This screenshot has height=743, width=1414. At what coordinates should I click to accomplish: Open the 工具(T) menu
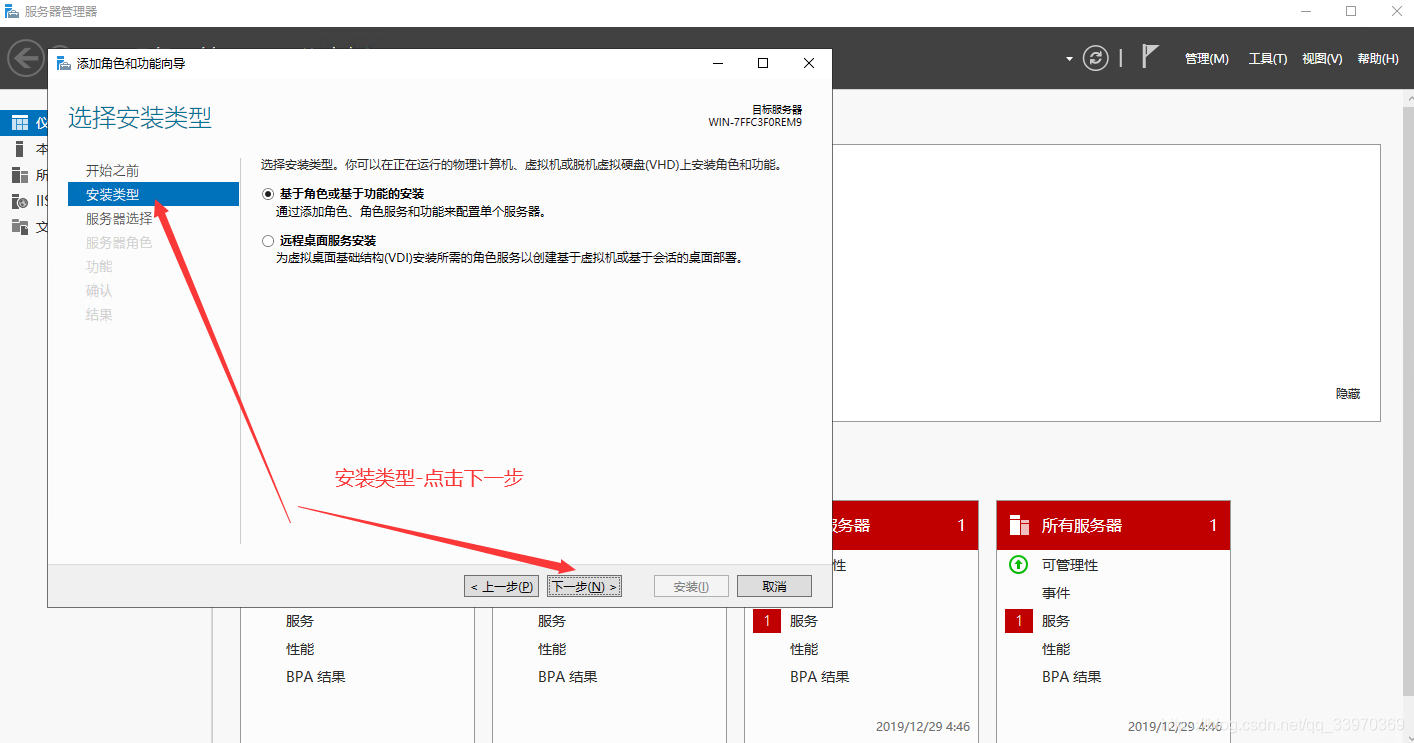(1267, 59)
